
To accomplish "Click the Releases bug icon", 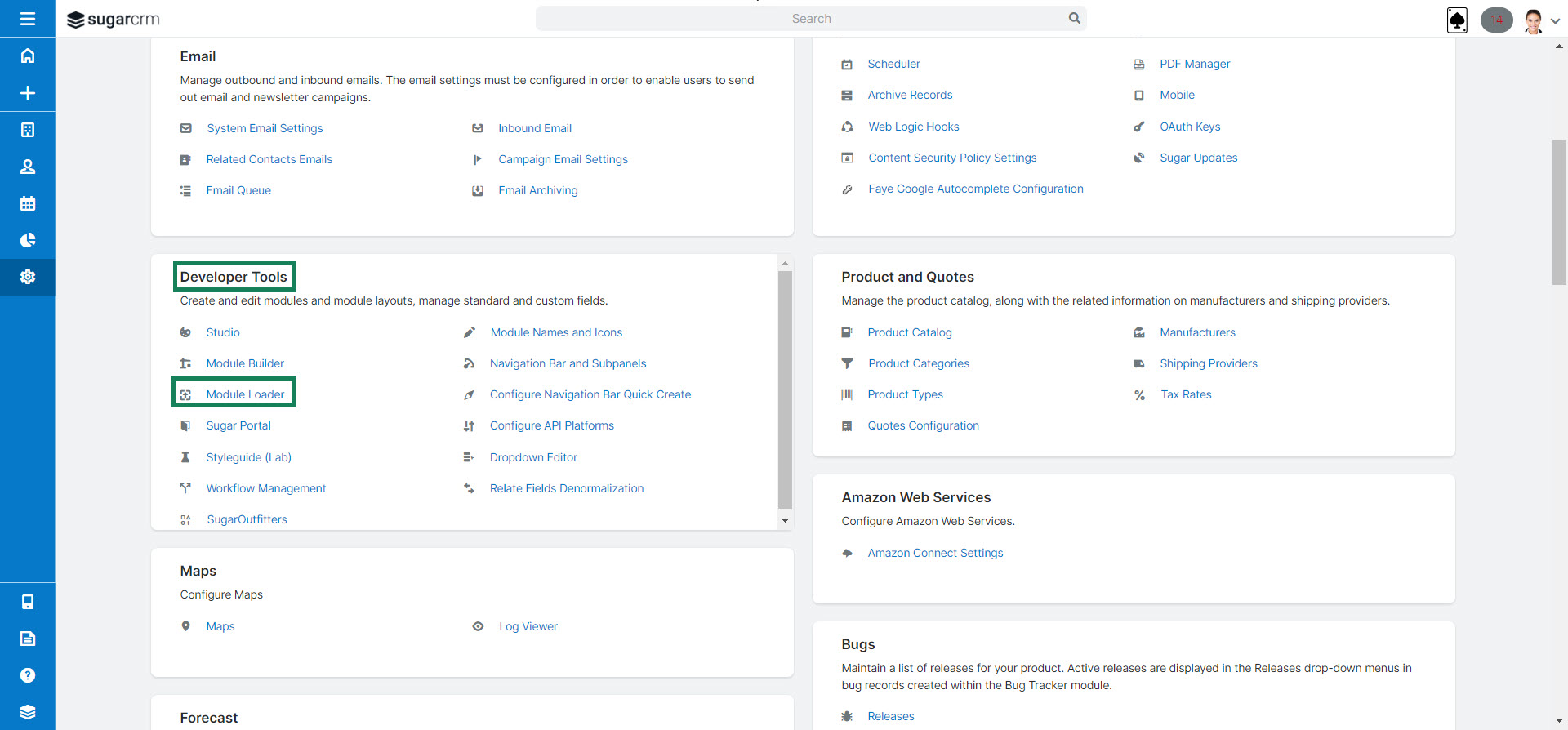I will click(847, 716).
